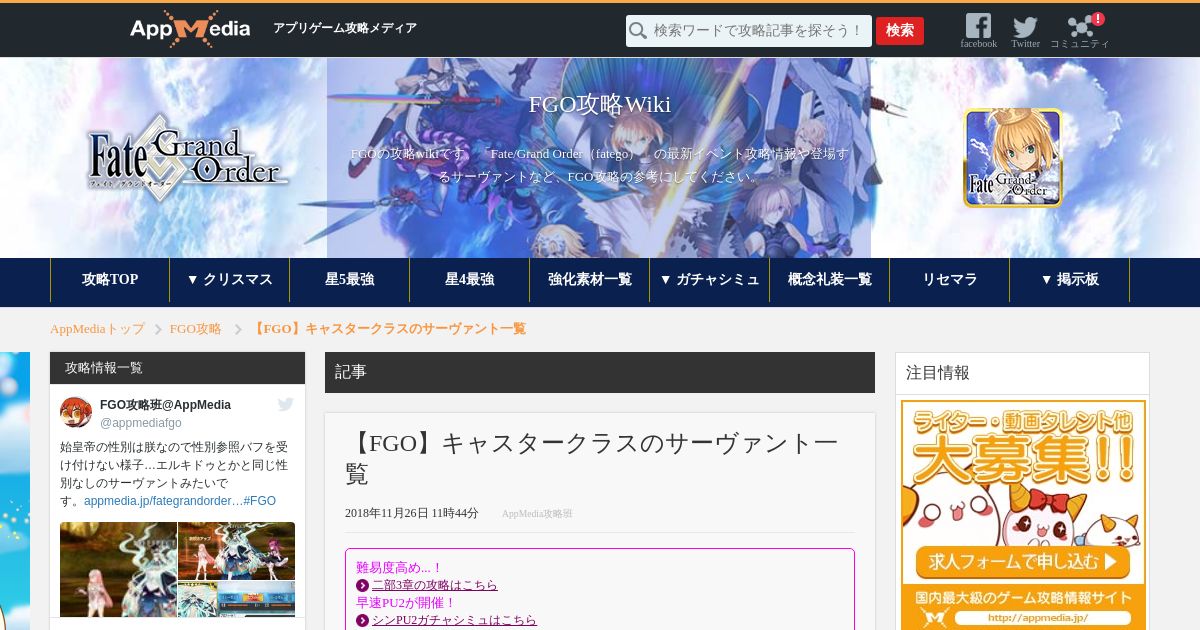Go to FGO攻略 breadcrumb link
This screenshot has width=1200, height=630.
pyautogui.click(x=196, y=329)
